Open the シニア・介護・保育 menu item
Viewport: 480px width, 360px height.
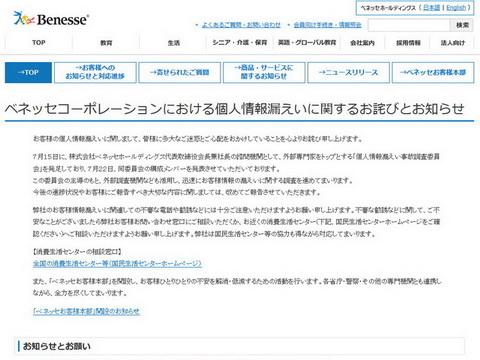click(x=240, y=43)
